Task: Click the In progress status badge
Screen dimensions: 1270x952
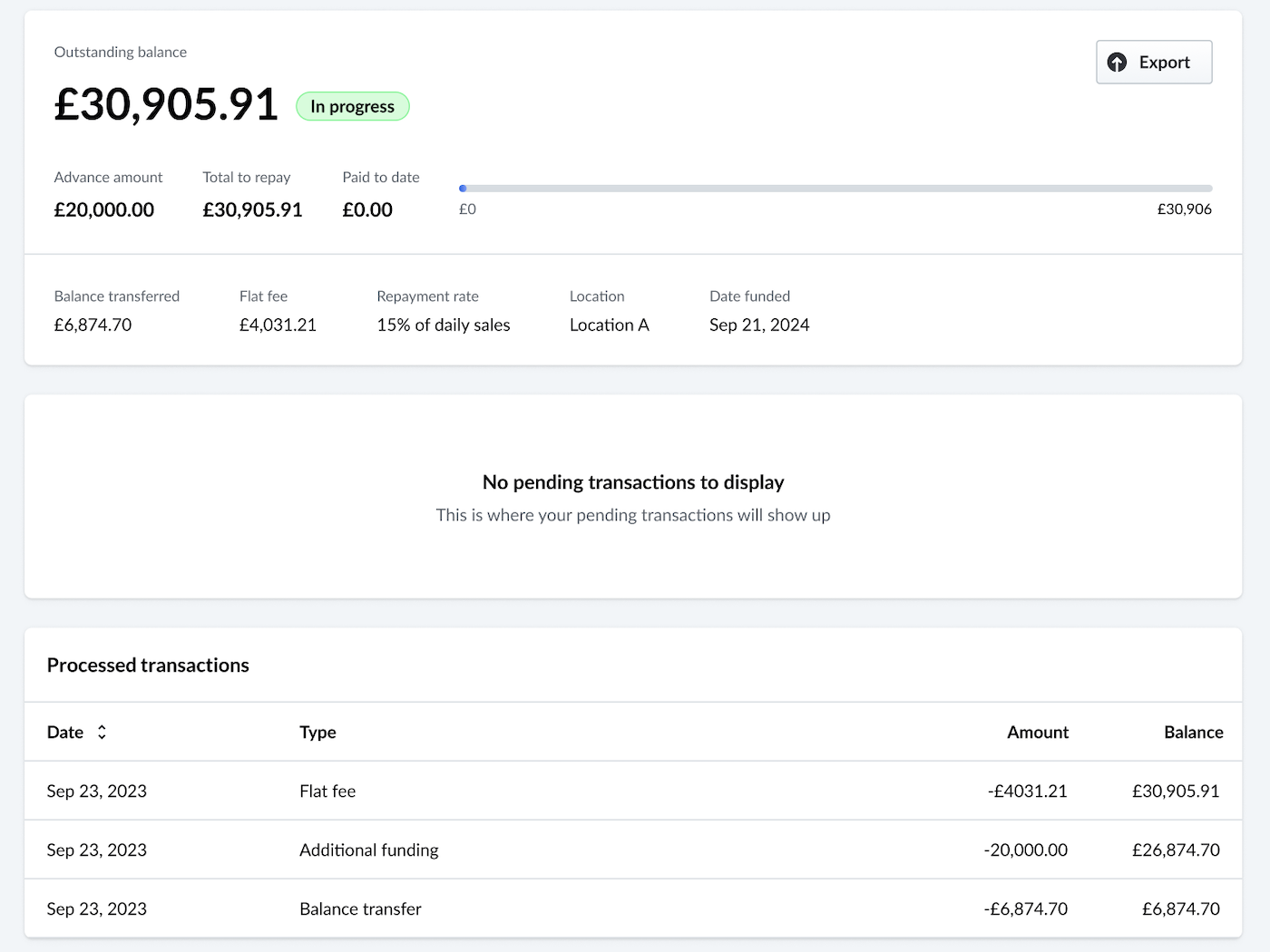Action: pos(352,106)
